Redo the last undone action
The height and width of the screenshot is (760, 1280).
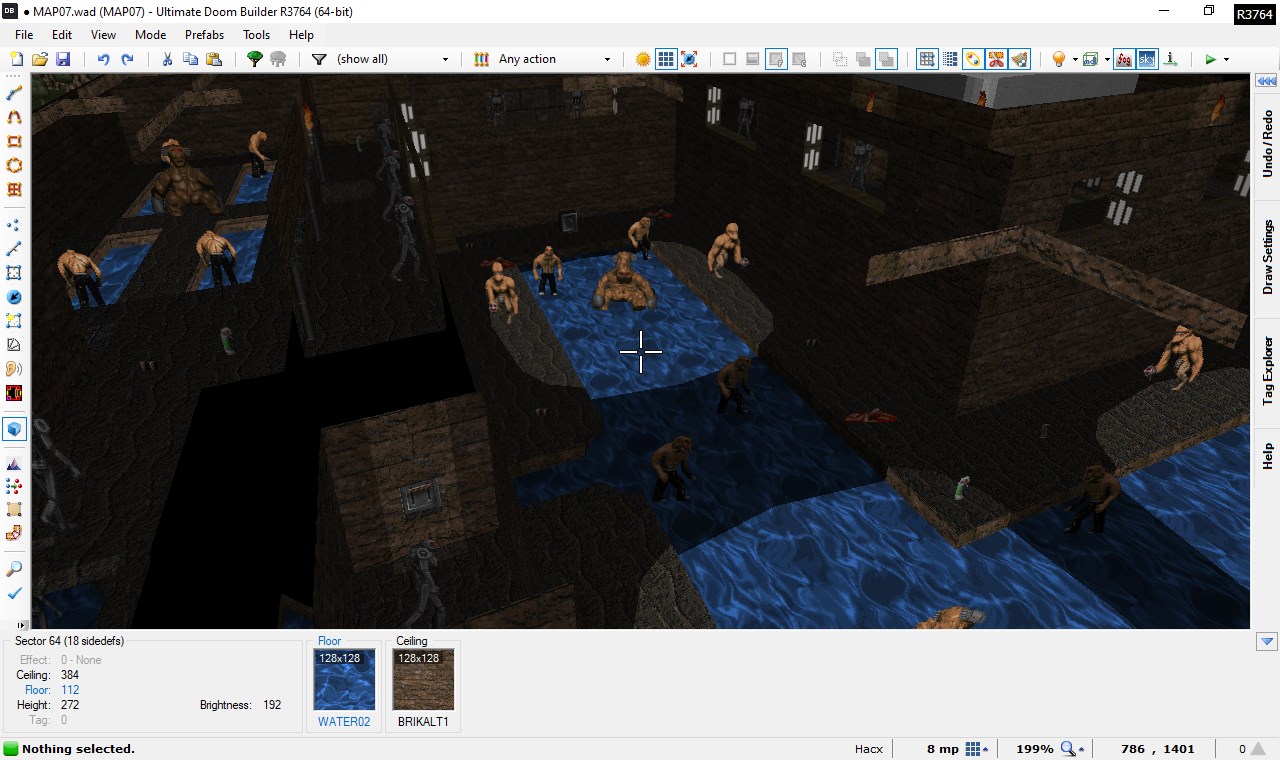pos(127,59)
